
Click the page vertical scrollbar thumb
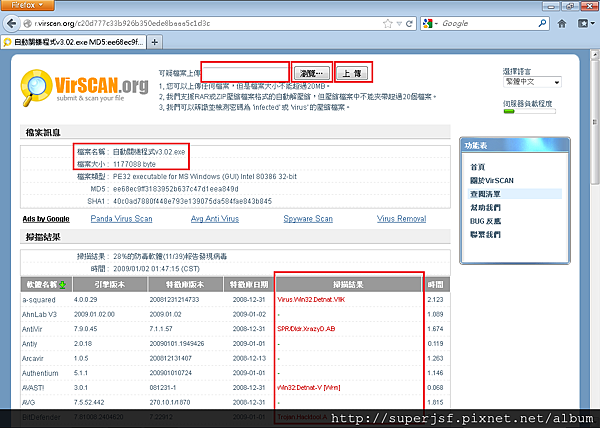click(595, 122)
